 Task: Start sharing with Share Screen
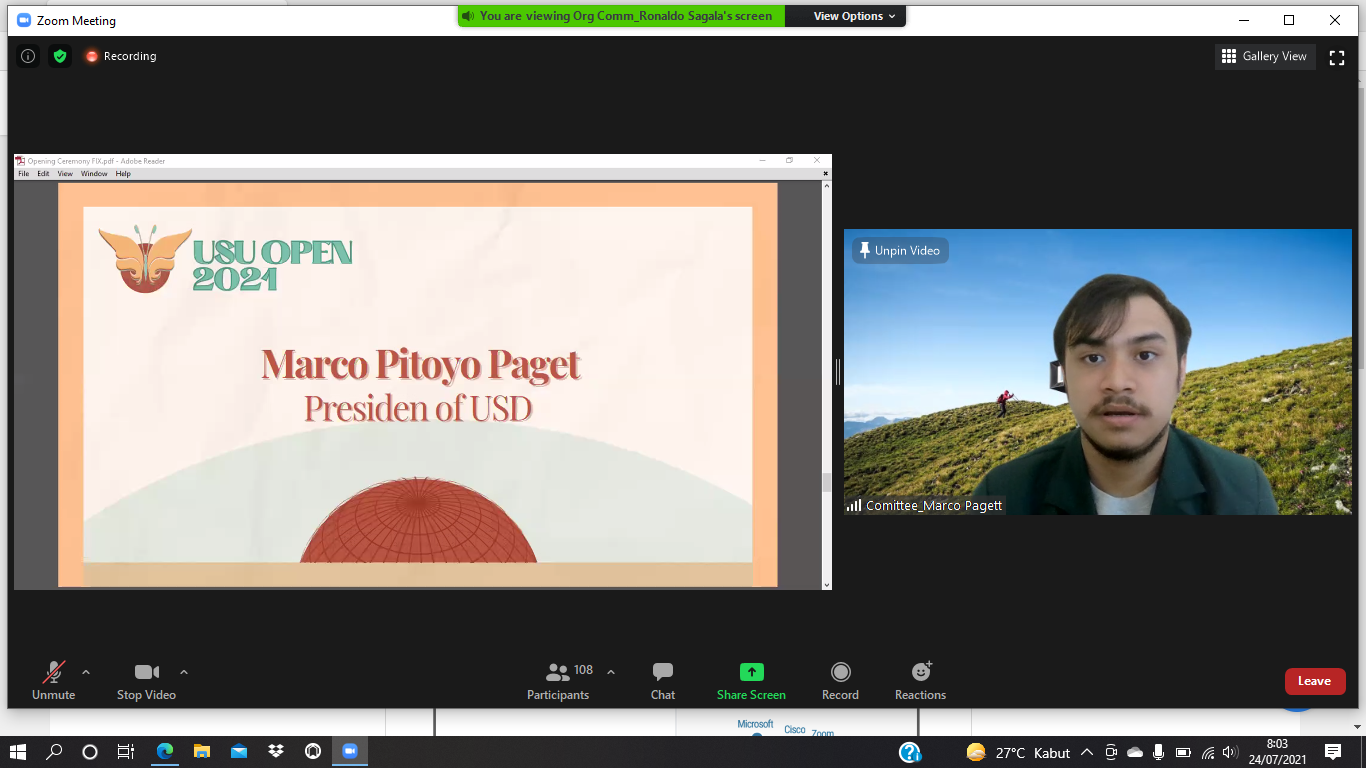751,680
